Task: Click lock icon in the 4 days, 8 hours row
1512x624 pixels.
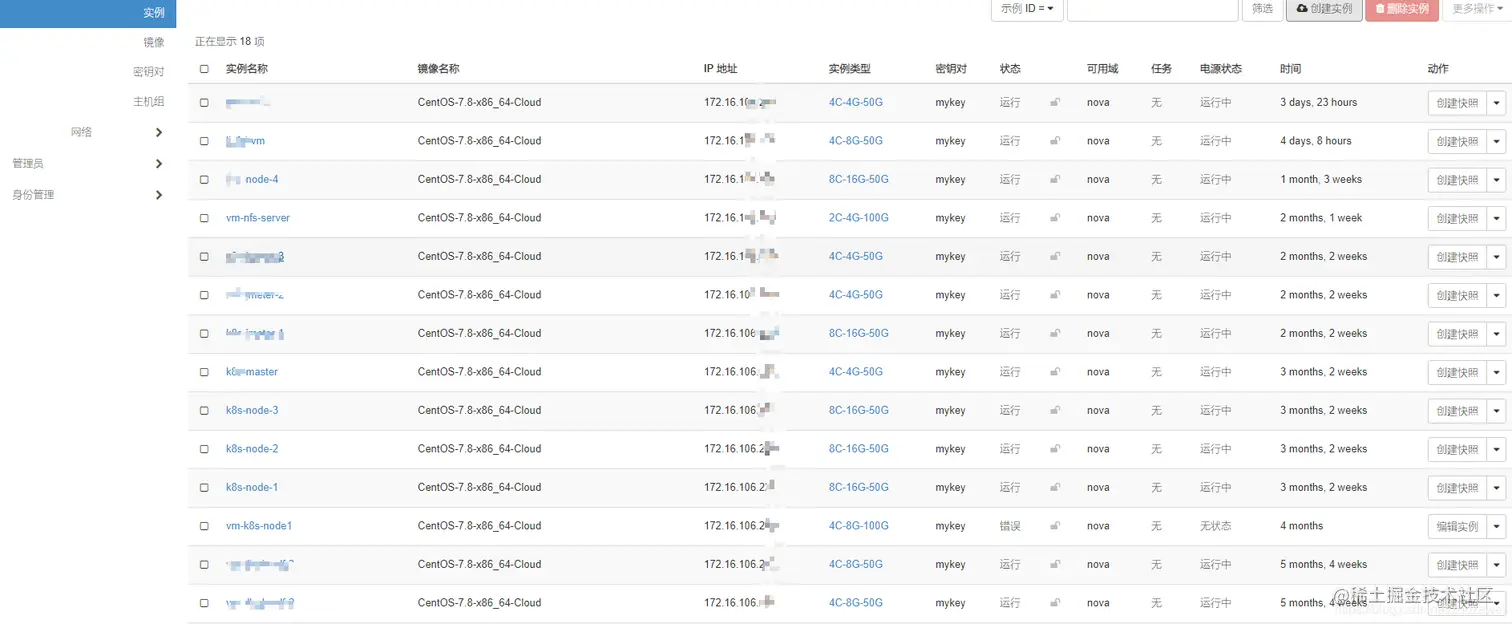Action: 1055,141
